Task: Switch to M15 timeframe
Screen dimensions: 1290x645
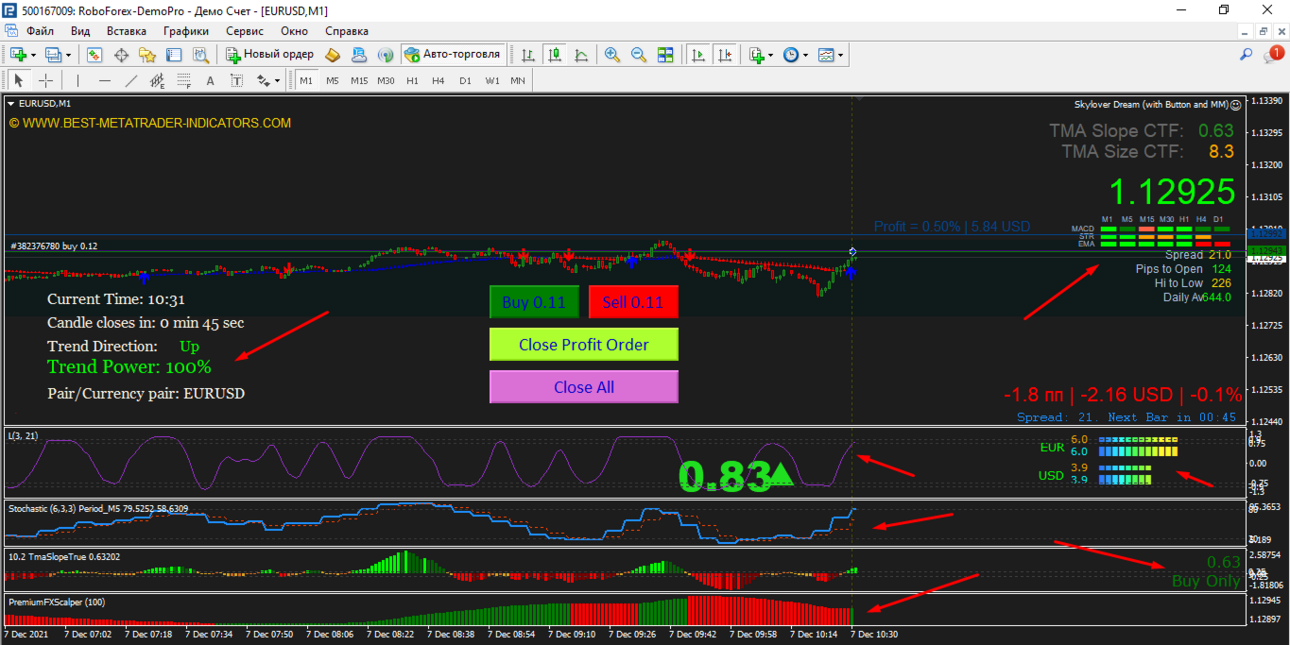Action: click(359, 81)
